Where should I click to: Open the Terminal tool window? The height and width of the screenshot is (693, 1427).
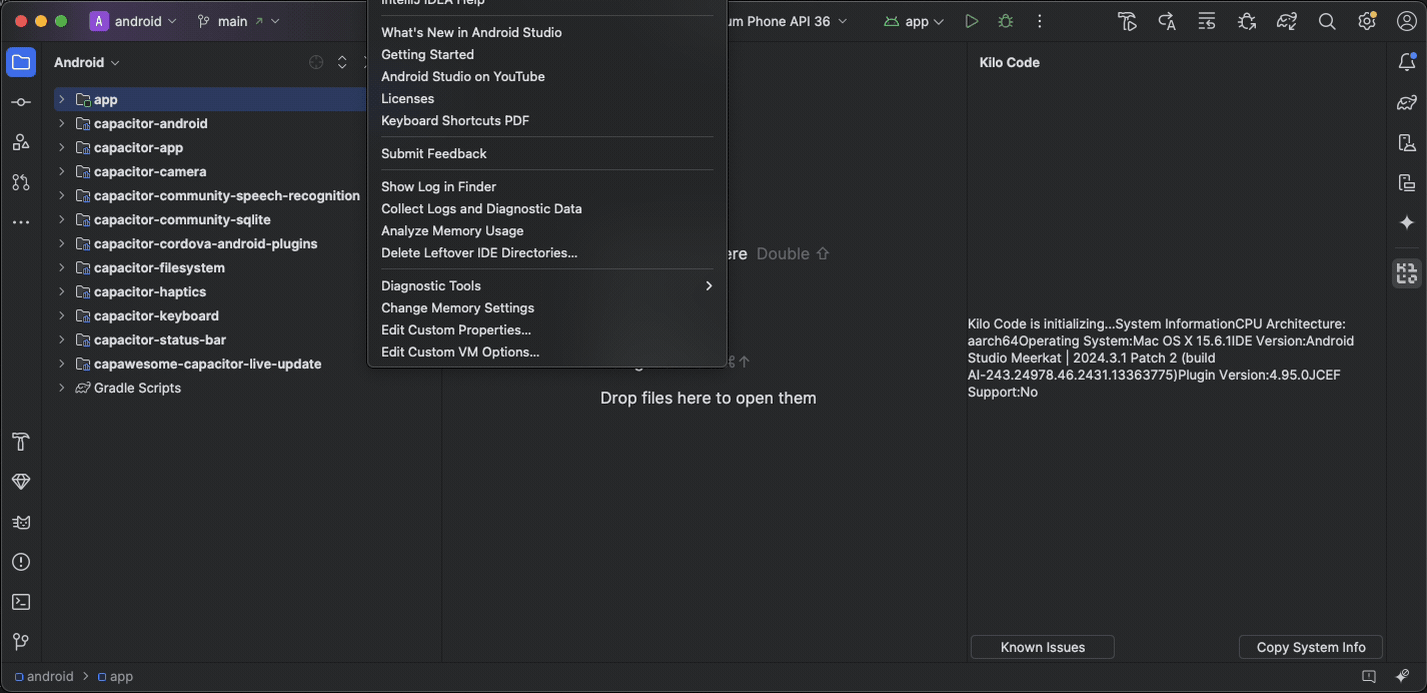click(21, 602)
